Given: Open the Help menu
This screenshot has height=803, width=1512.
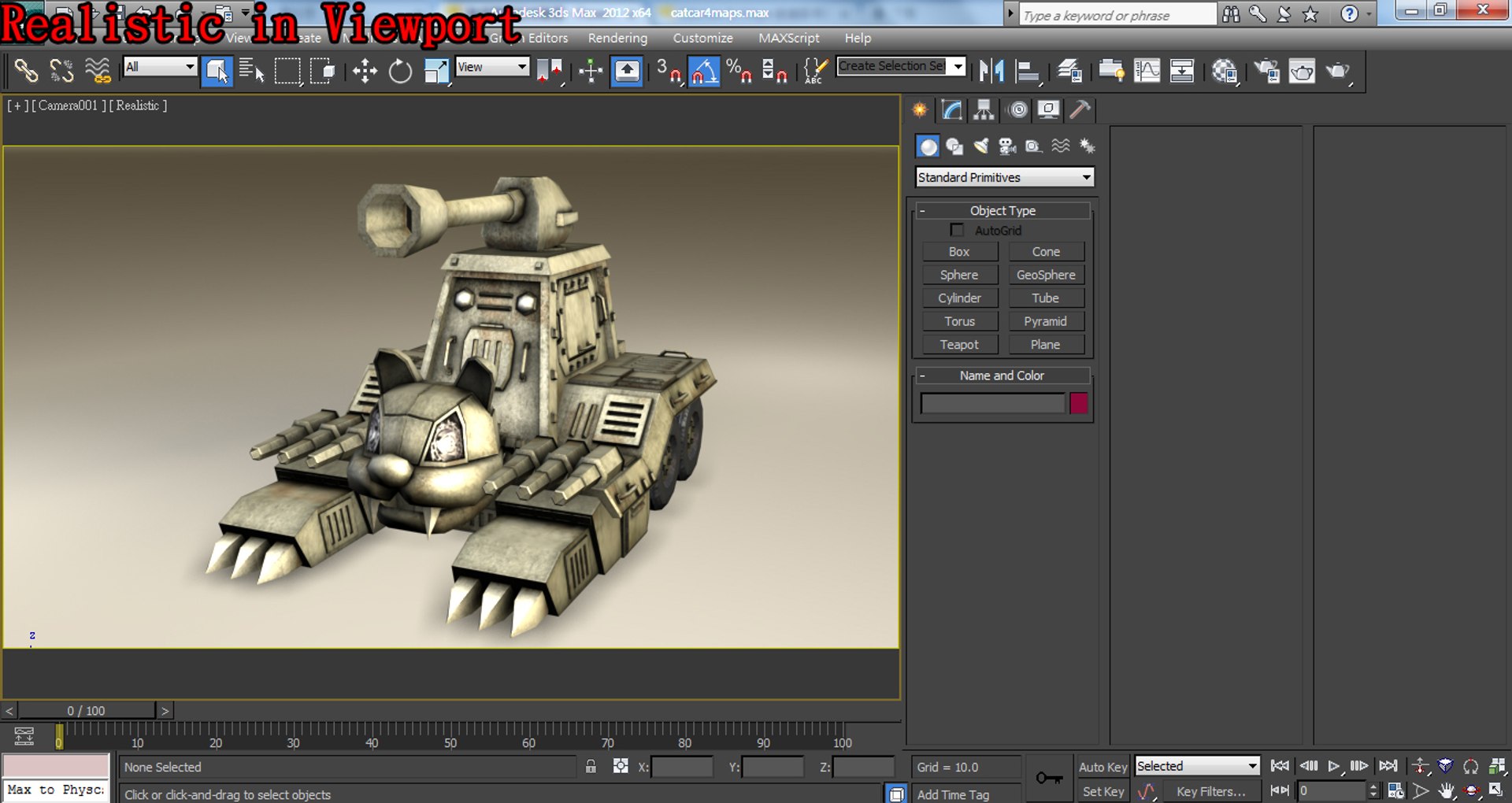Looking at the screenshot, I should point(858,38).
